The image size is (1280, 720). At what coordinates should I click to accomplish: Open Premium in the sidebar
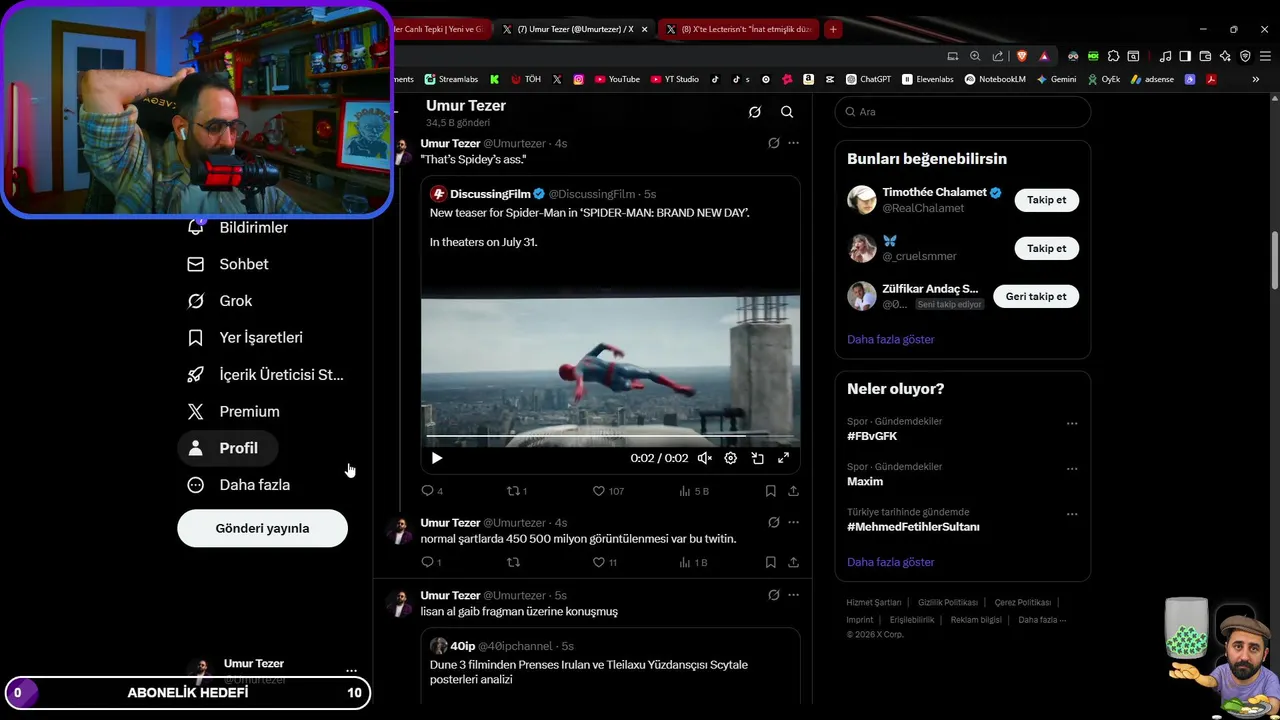(234, 411)
